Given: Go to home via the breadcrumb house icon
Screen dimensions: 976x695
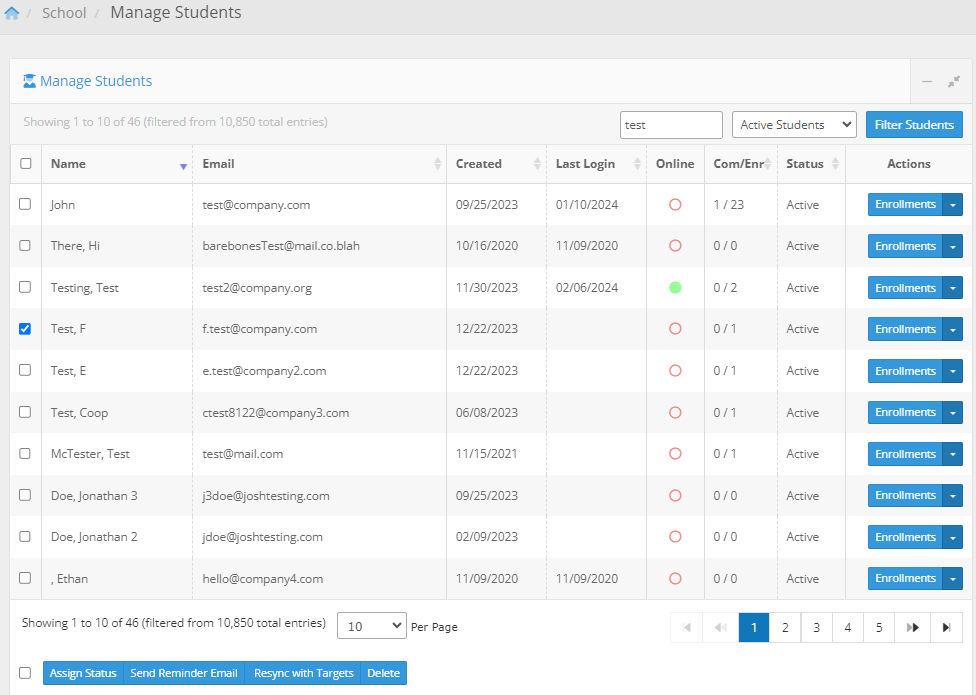Looking at the screenshot, I should pyautogui.click(x=12, y=13).
